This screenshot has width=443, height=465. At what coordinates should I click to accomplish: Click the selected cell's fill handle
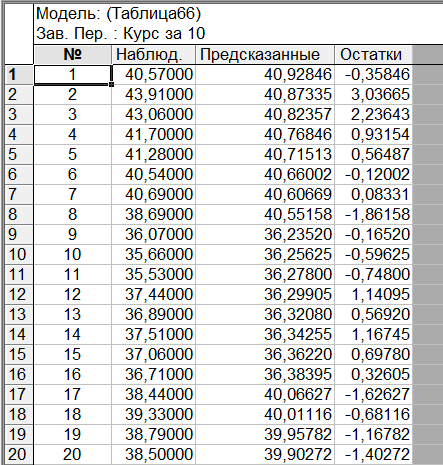pos(111,84)
